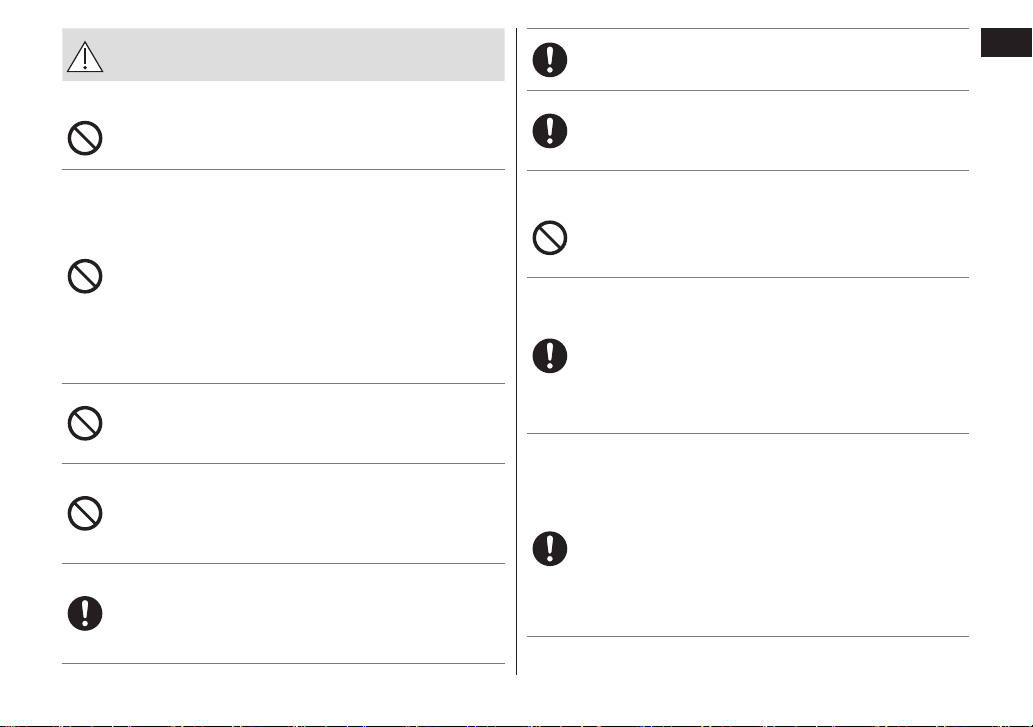
Task: Select the second prohibition icon in left column
Action: (x=85, y=277)
